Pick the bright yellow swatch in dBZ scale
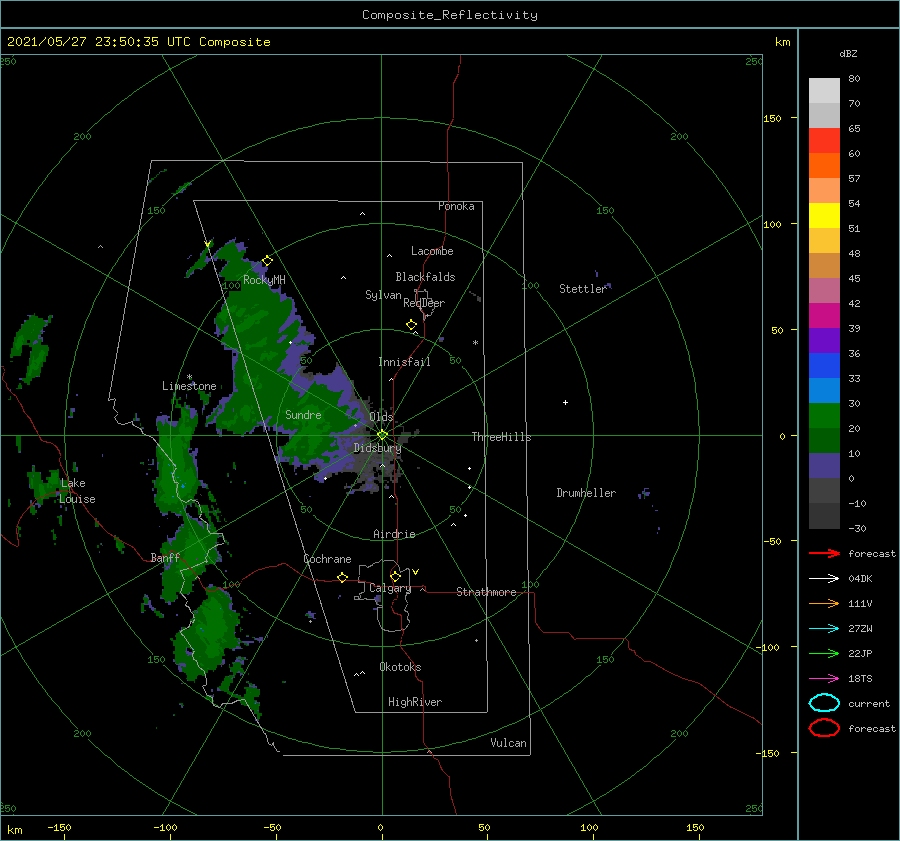 [824, 216]
